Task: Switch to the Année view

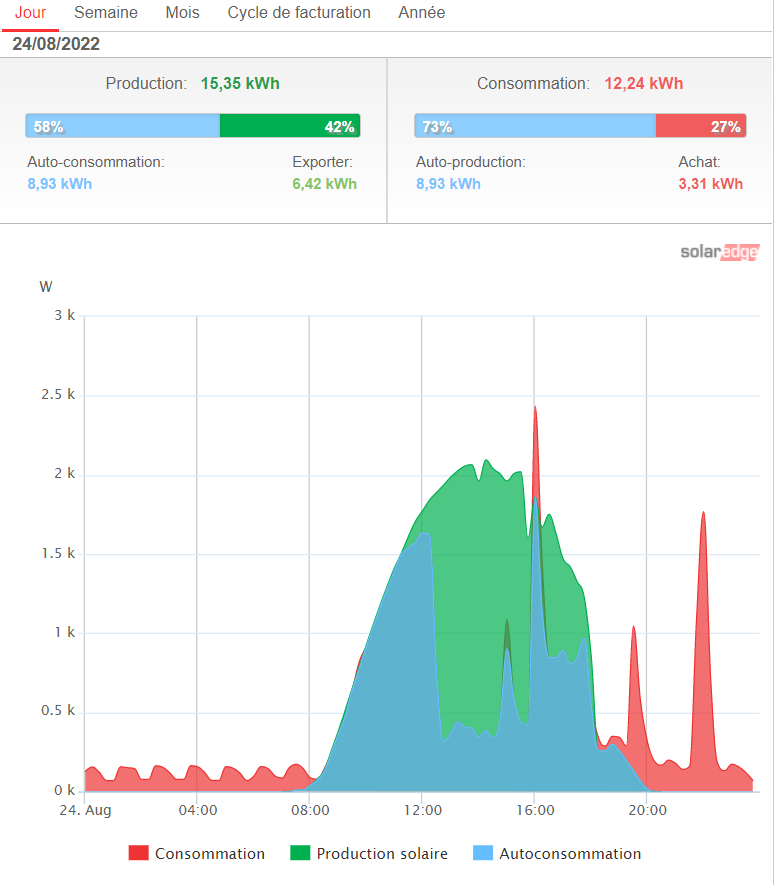Action: tap(421, 13)
